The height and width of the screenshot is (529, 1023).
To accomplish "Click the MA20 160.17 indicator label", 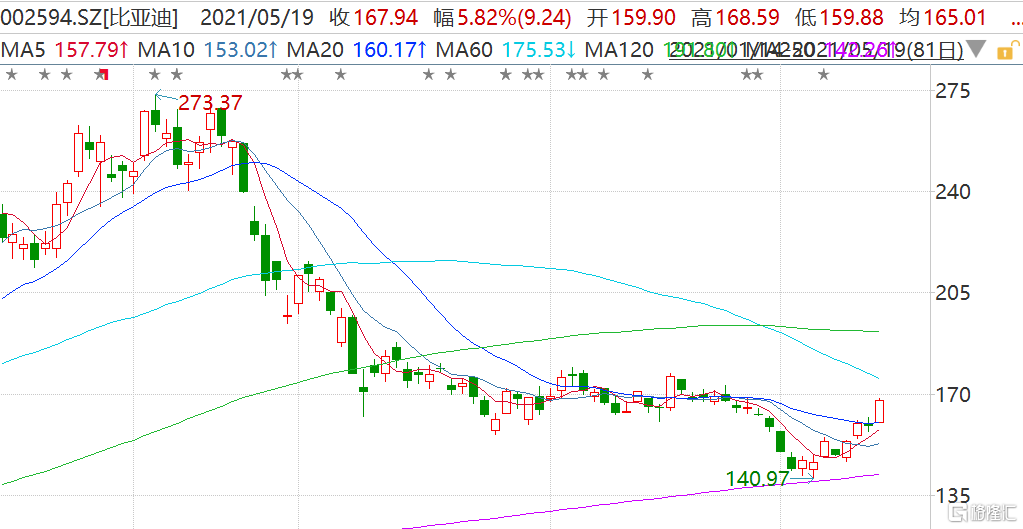I will point(358,50).
